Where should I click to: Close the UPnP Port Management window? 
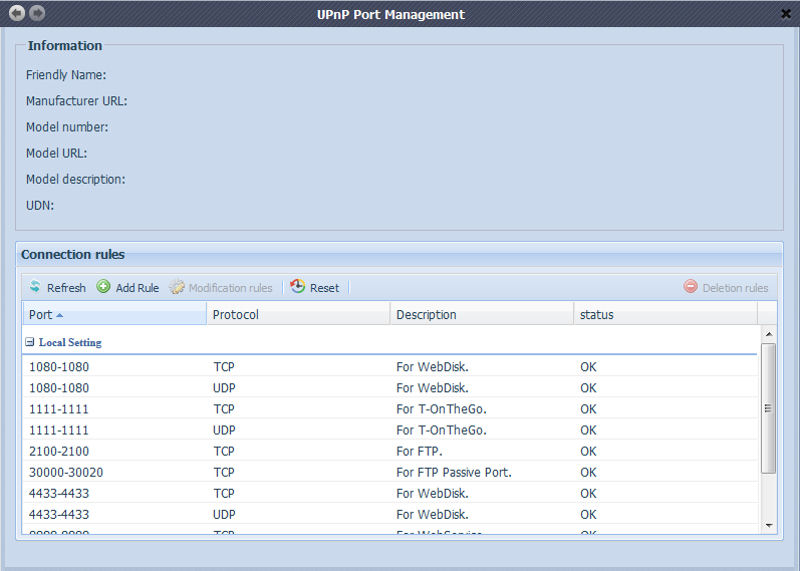pyautogui.click(x=785, y=14)
